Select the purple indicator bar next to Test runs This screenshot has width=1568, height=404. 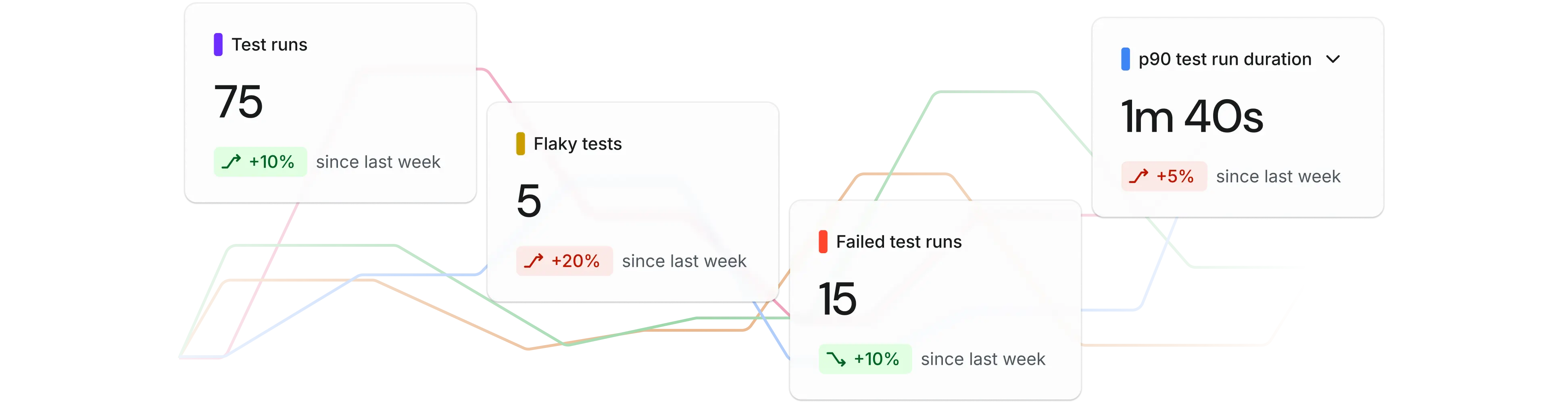coord(219,43)
